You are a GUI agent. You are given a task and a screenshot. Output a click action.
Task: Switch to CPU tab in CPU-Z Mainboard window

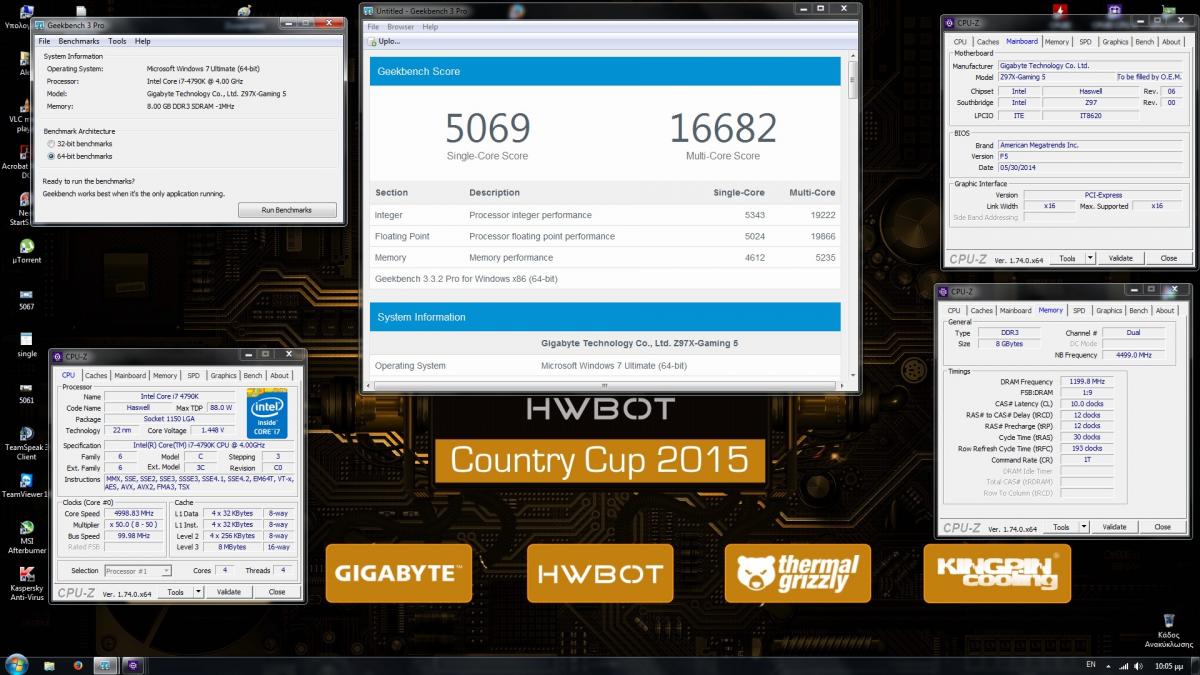(x=960, y=42)
